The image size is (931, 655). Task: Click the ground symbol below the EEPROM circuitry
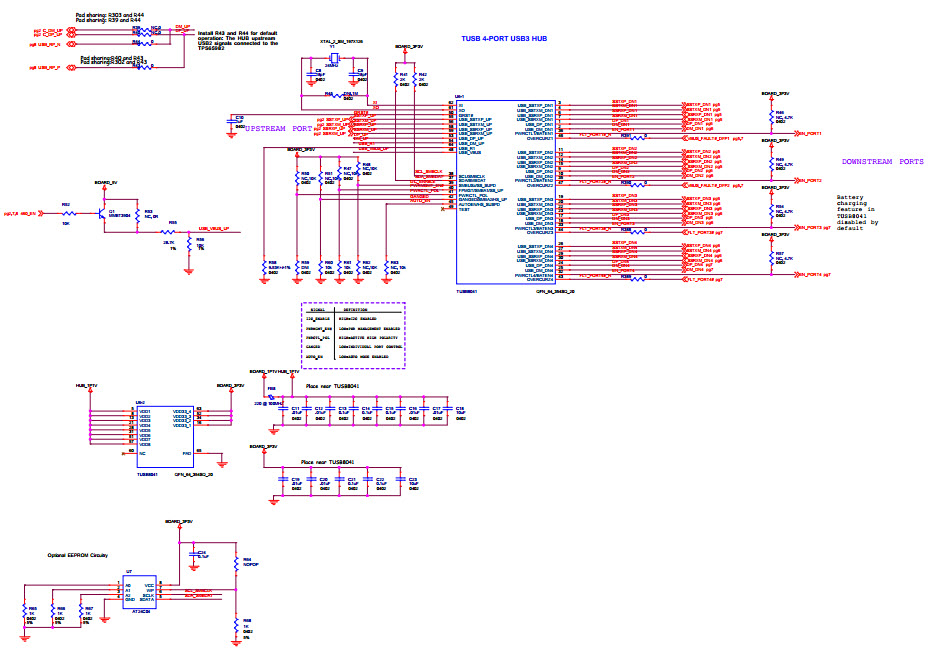coord(104,620)
